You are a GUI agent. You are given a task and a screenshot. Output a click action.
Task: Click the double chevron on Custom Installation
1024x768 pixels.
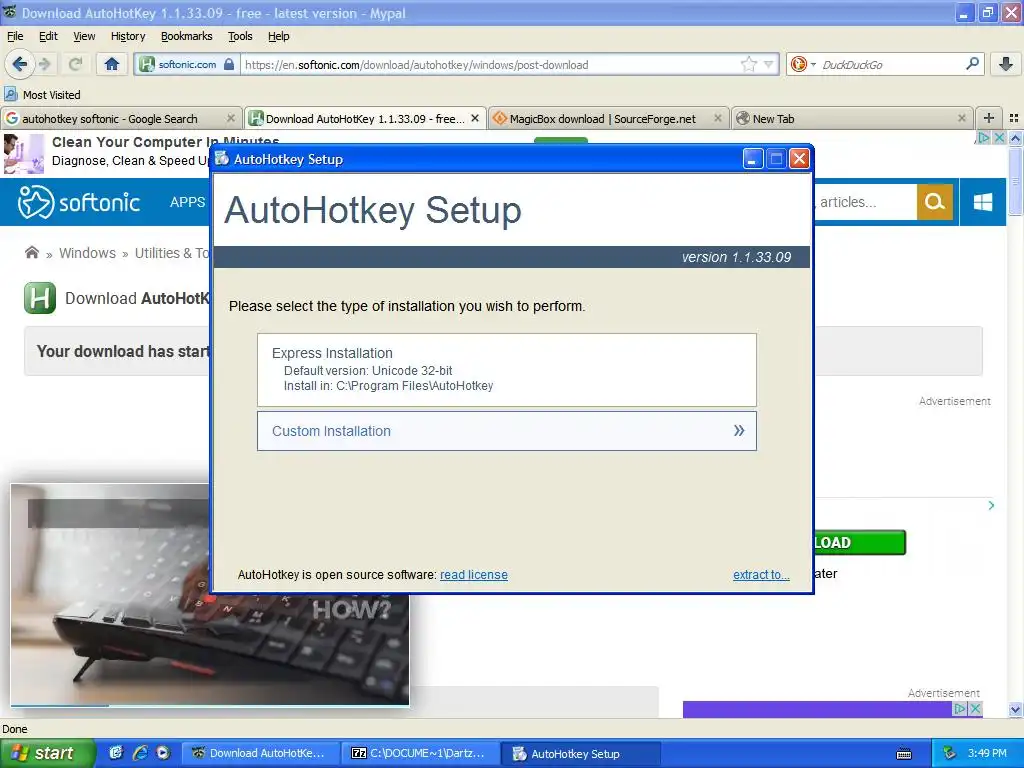[x=739, y=430]
